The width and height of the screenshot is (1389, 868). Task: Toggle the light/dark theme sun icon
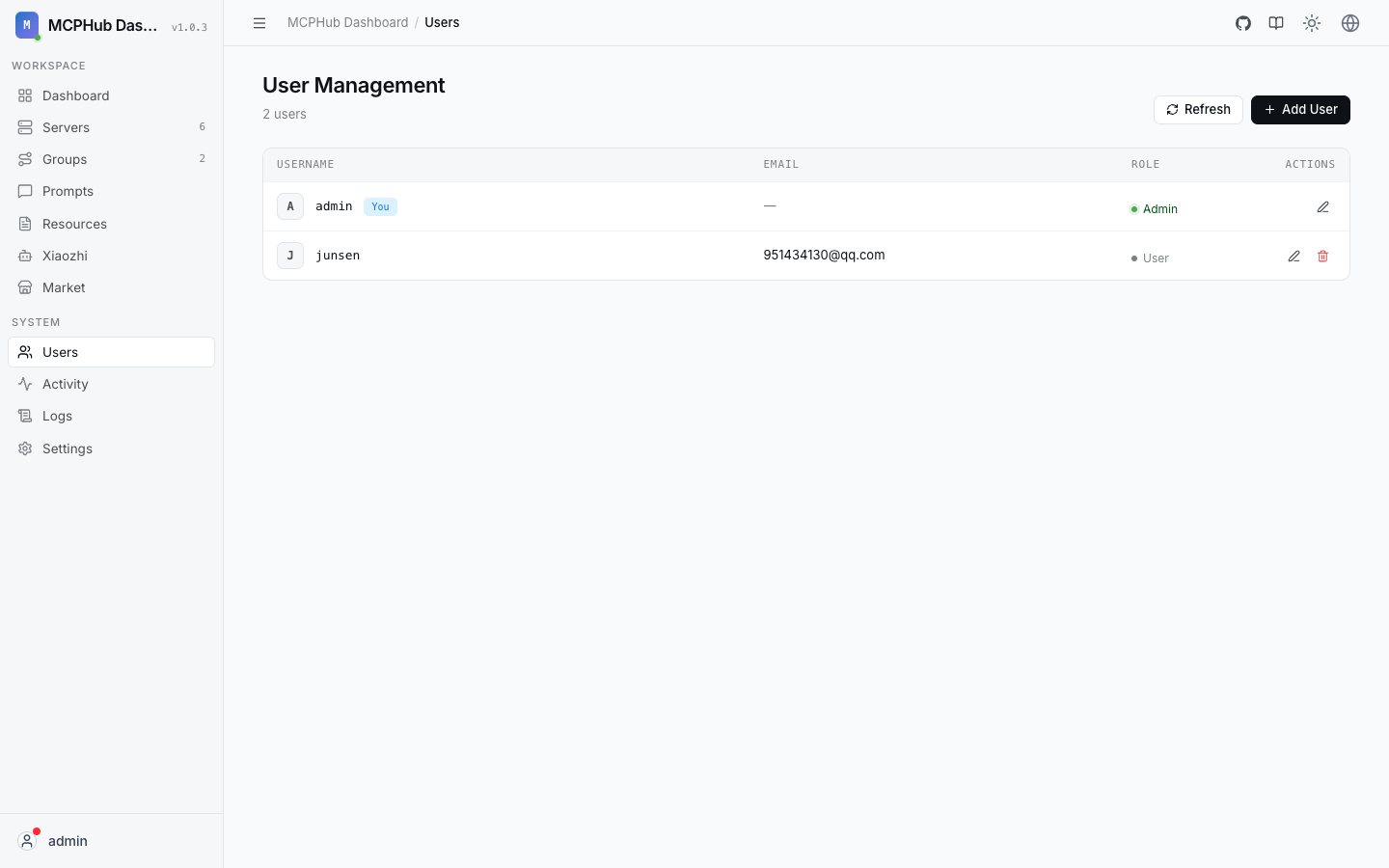click(x=1312, y=23)
